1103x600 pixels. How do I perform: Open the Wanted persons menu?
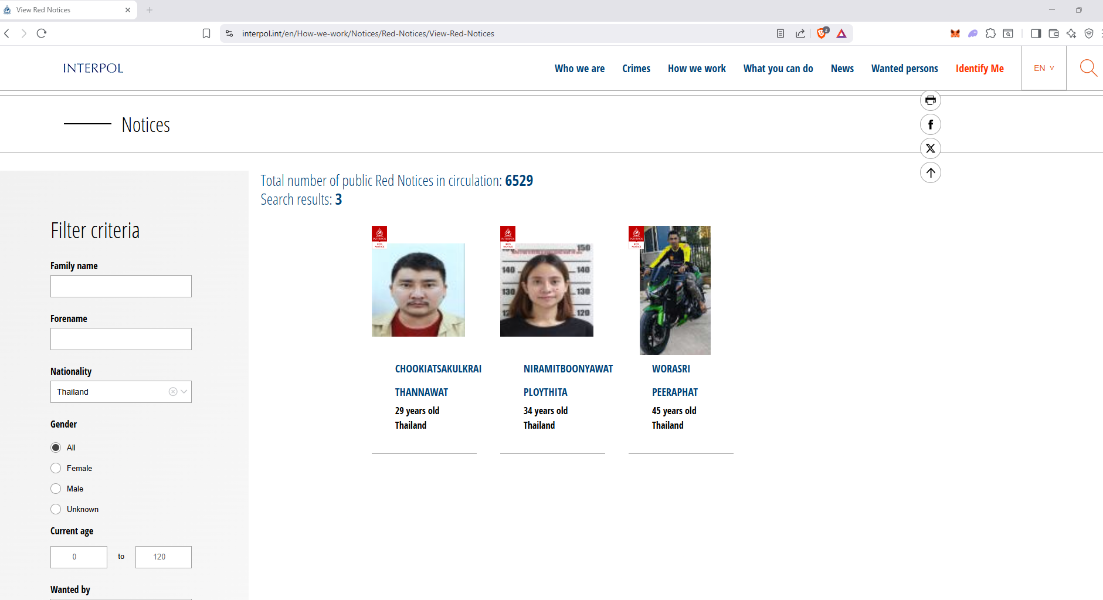(904, 69)
